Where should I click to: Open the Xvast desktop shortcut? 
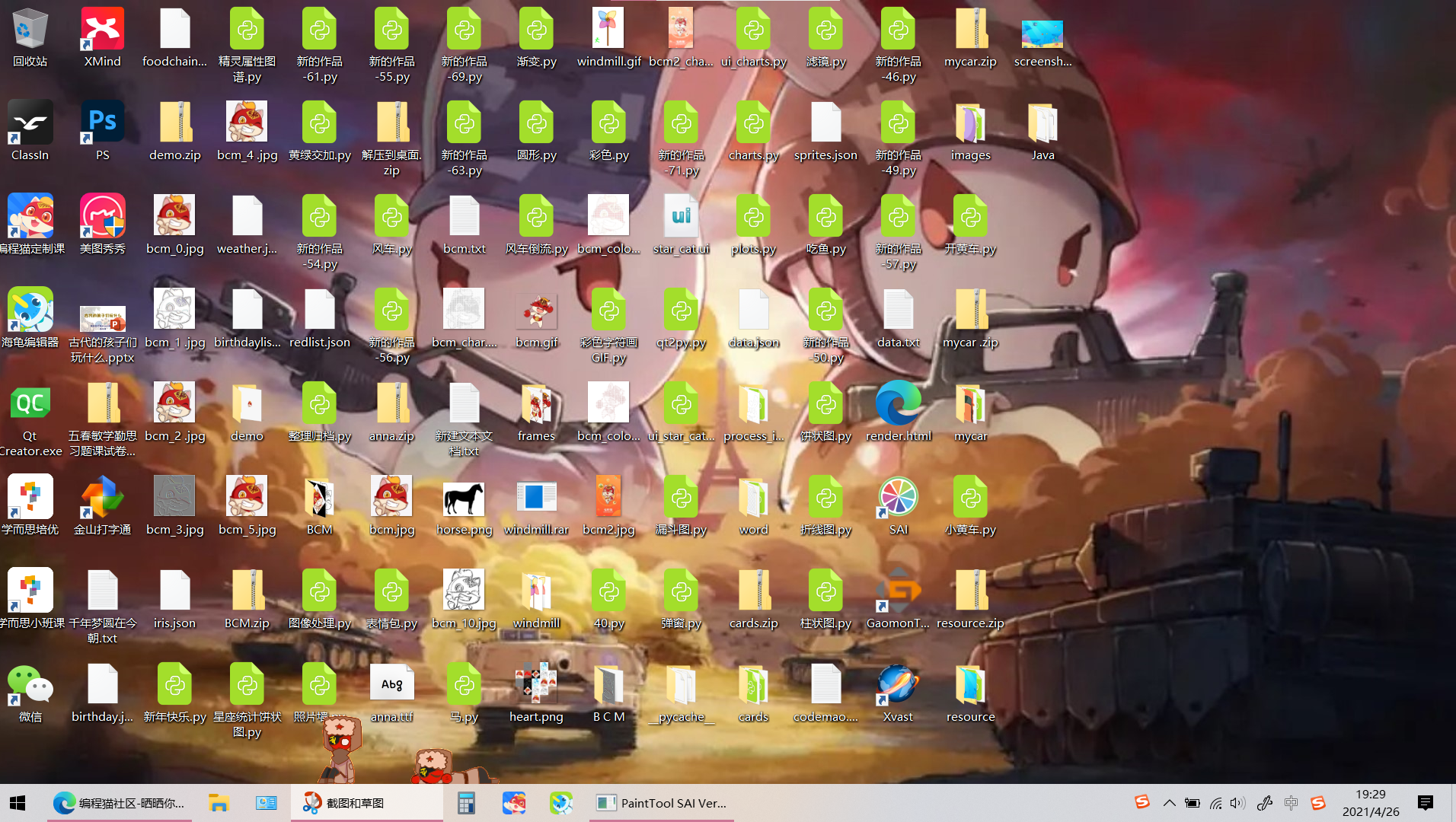click(899, 692)
